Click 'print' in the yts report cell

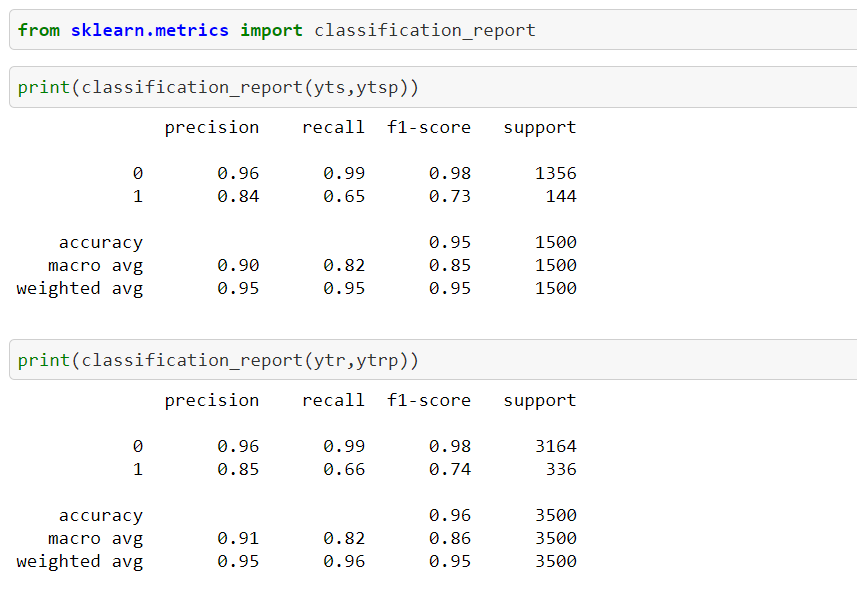pos(44,87)
